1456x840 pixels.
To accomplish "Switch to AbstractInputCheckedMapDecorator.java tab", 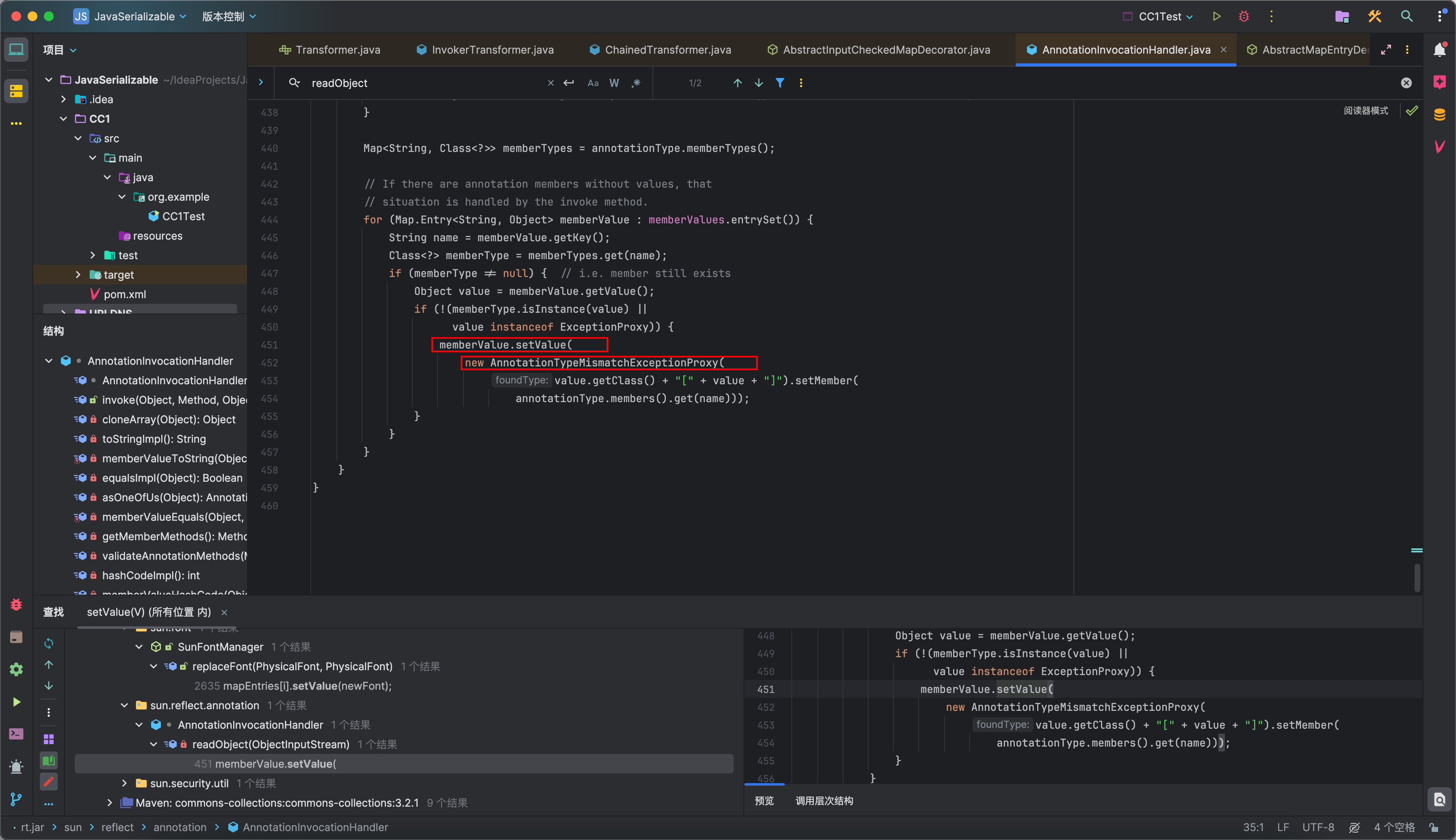I will point(879,50).
